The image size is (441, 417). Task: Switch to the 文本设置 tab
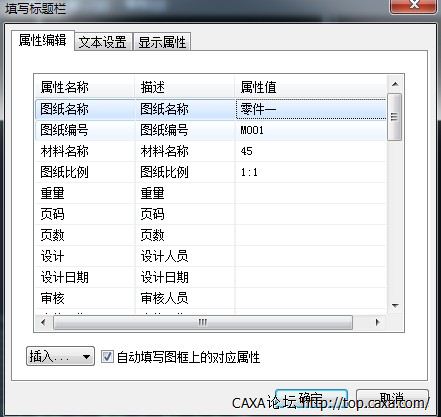[x=103, y=42]
